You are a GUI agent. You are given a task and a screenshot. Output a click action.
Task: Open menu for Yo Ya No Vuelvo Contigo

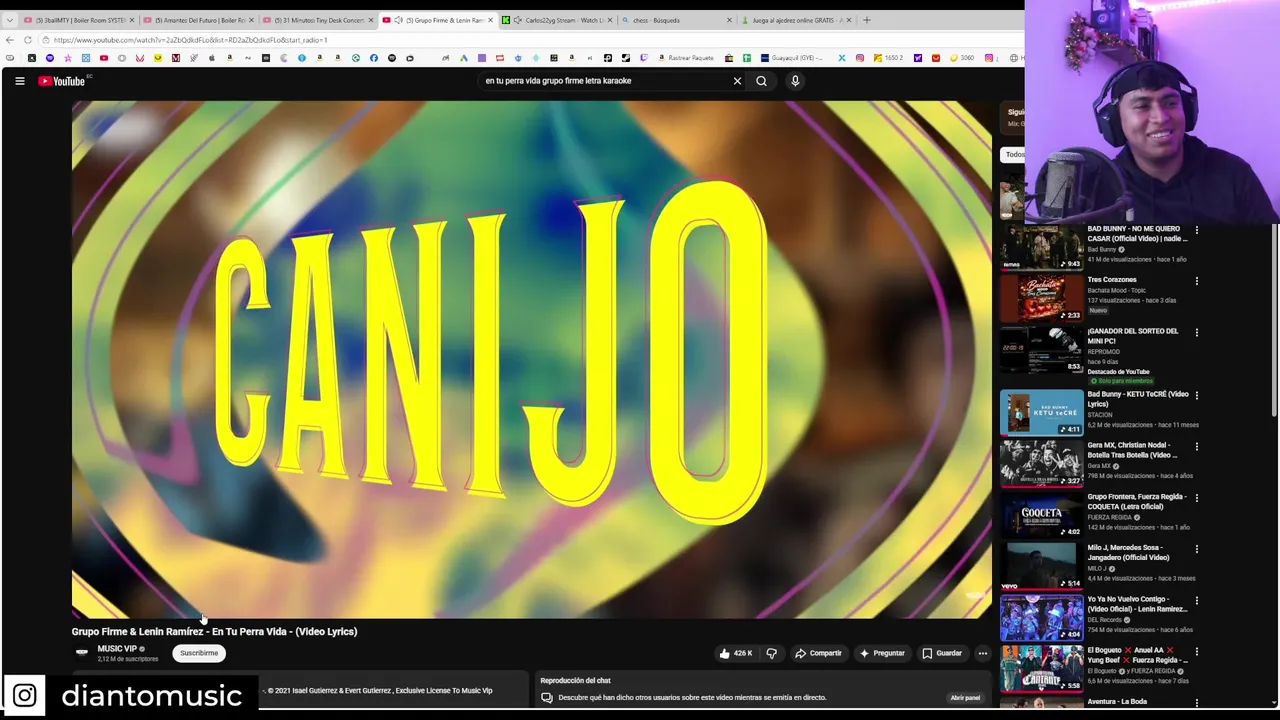tap(1196, 600)
